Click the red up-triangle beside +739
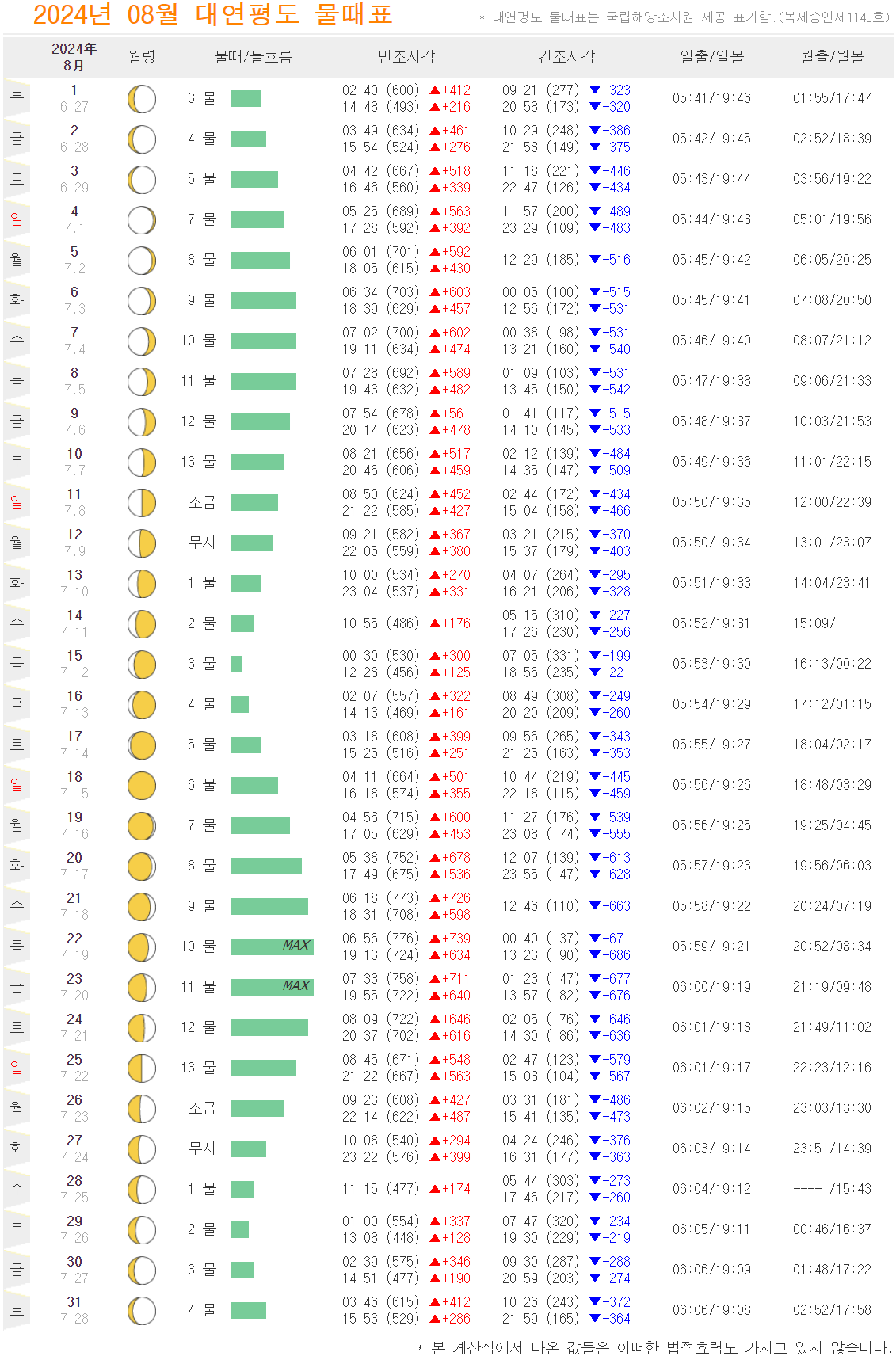Image resolution: width=896 pixels, height=1360 pixels. (x=435, y=939)
